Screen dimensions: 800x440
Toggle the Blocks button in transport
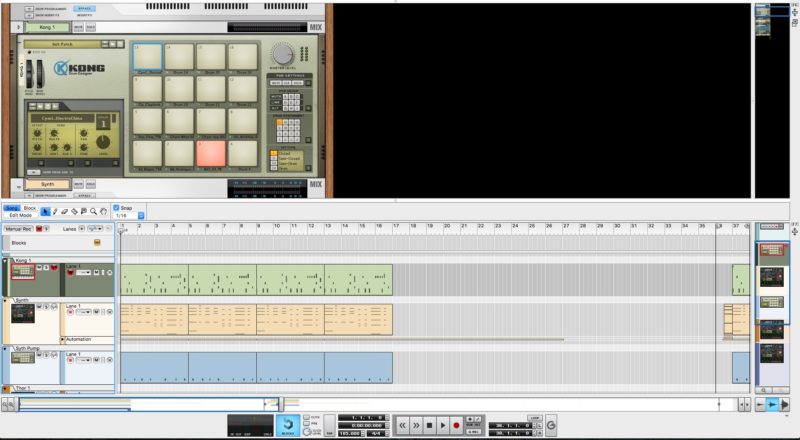coord(288,425)
